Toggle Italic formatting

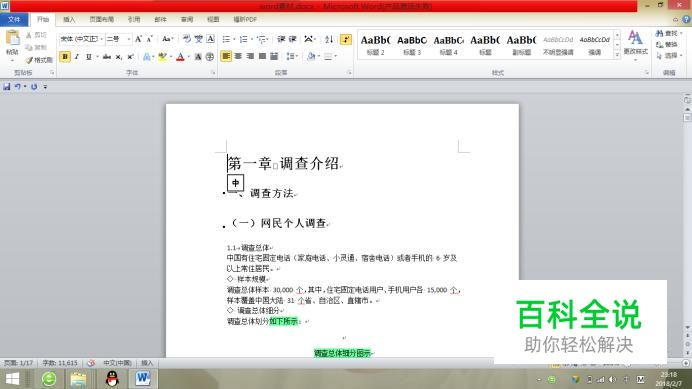(77, 57)
